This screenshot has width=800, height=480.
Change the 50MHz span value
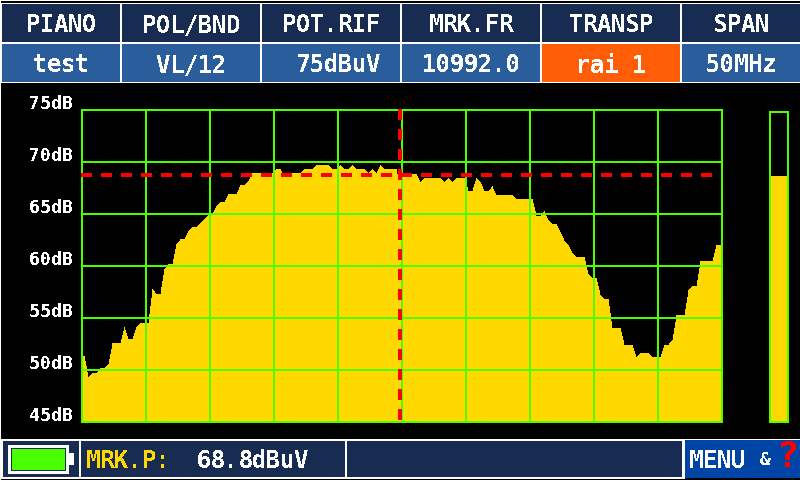coord(741,63)
